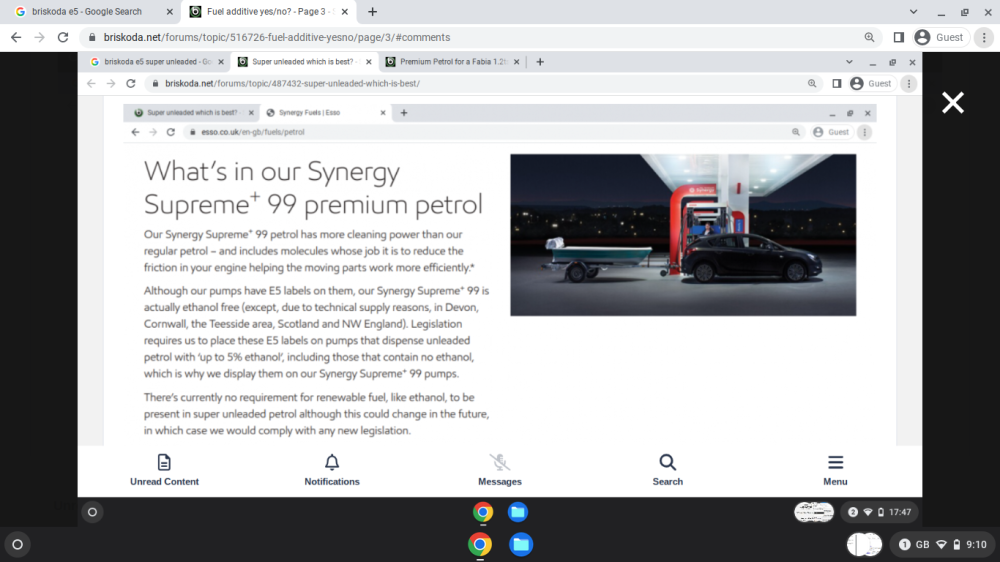Open the battery icon in the status tray

pos(957,544)
